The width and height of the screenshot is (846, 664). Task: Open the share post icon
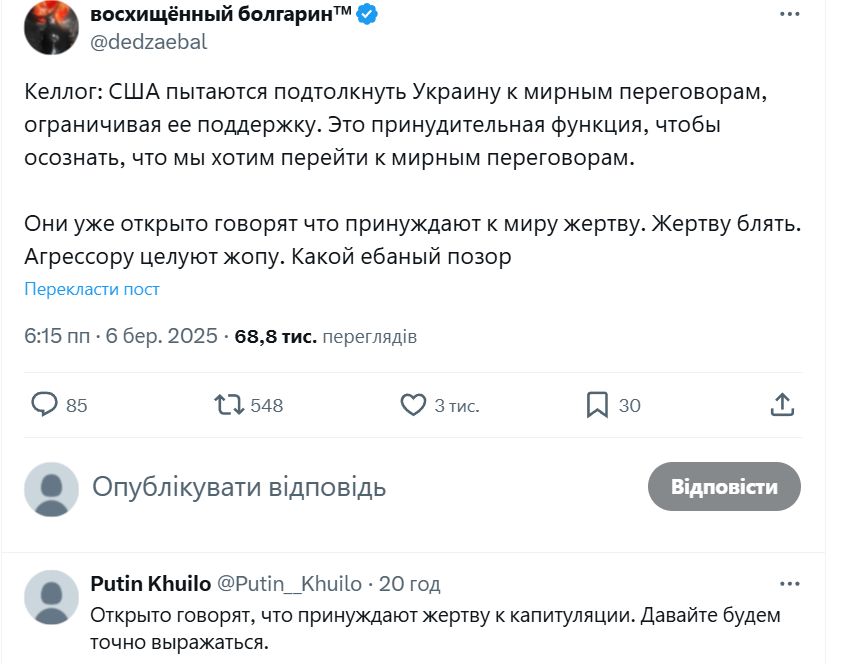[x=783, y=404]
